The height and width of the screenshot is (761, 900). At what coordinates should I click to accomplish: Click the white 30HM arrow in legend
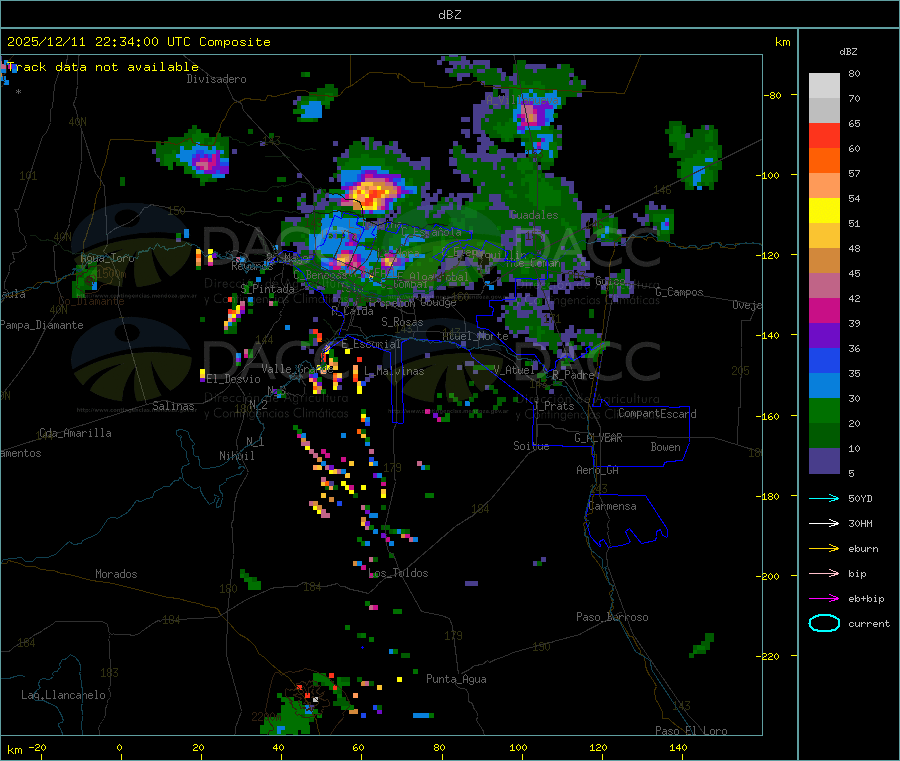[824, 523]
